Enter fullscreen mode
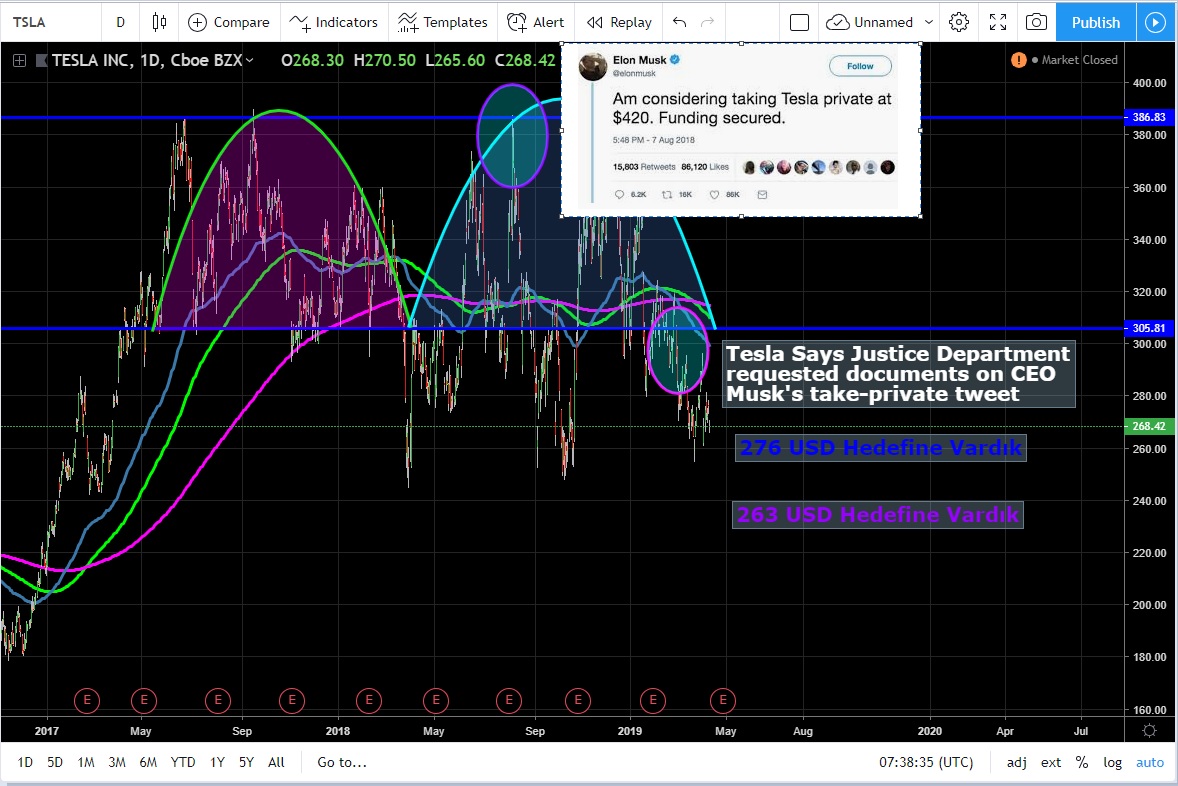This screenshot has height=786, width=1178. tap(998, 22)
